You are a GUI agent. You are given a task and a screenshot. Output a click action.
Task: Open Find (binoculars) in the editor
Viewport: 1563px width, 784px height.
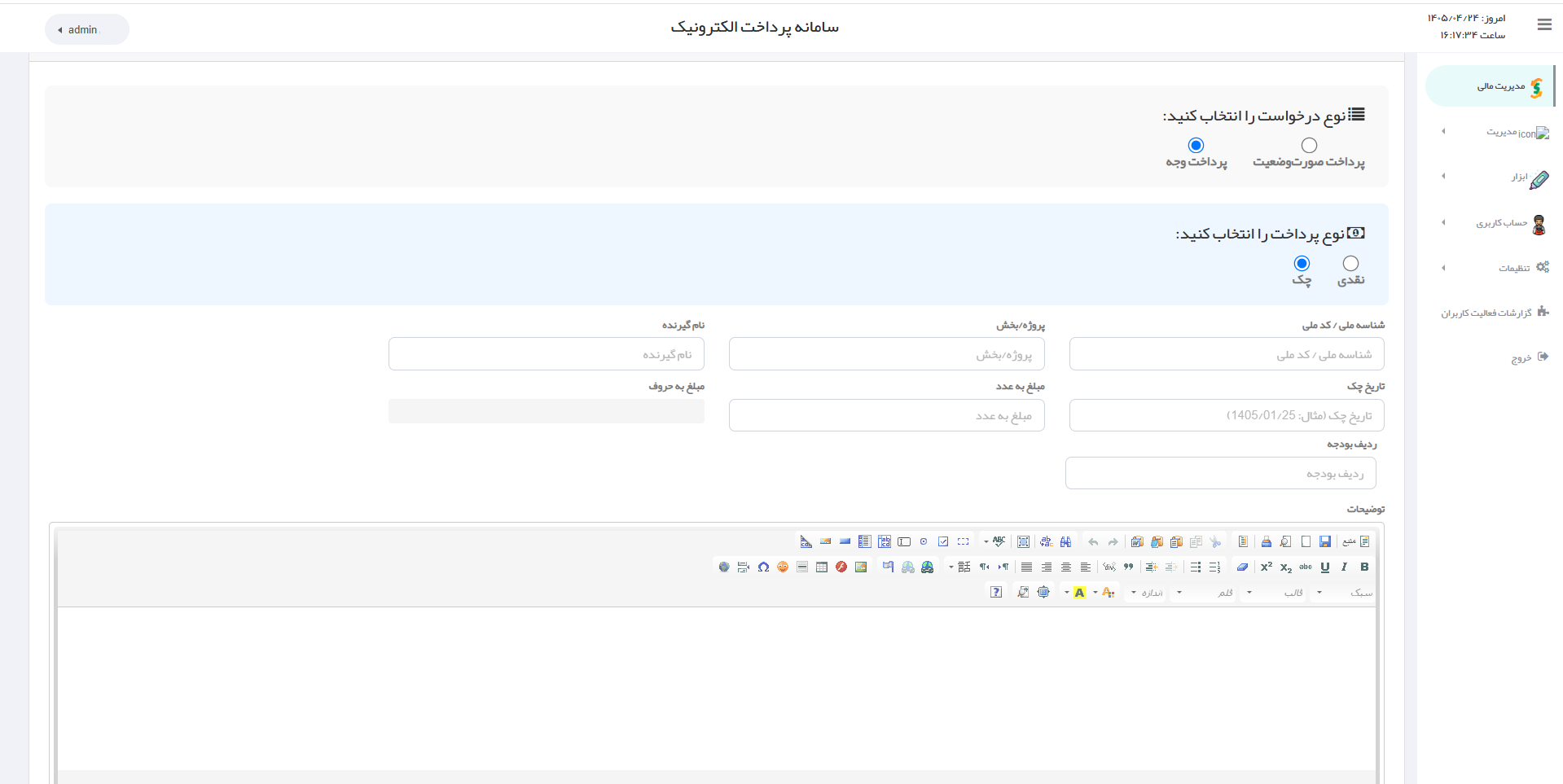tap(1065, 542)
